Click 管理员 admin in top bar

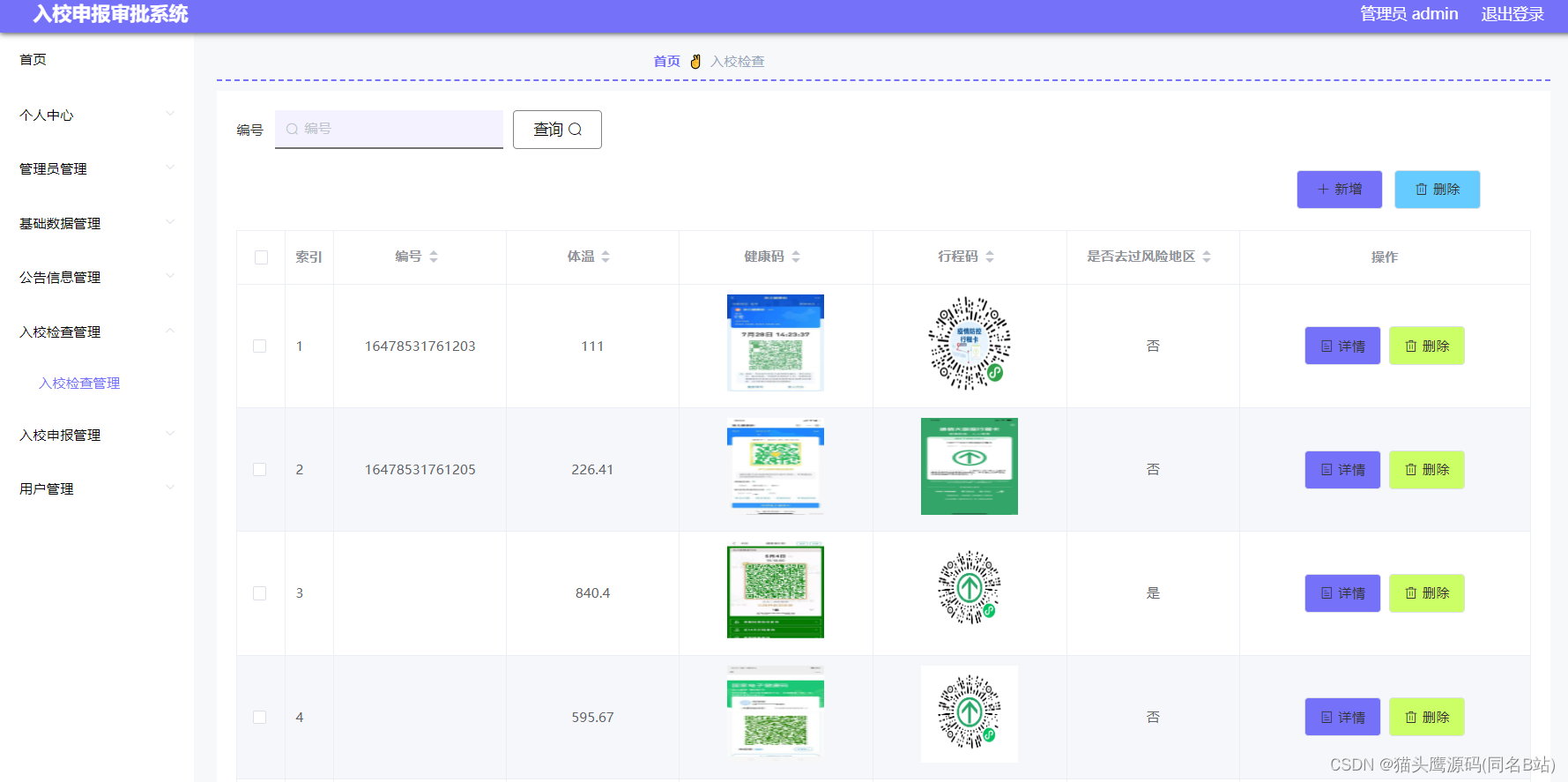[x=1408, y=14]
